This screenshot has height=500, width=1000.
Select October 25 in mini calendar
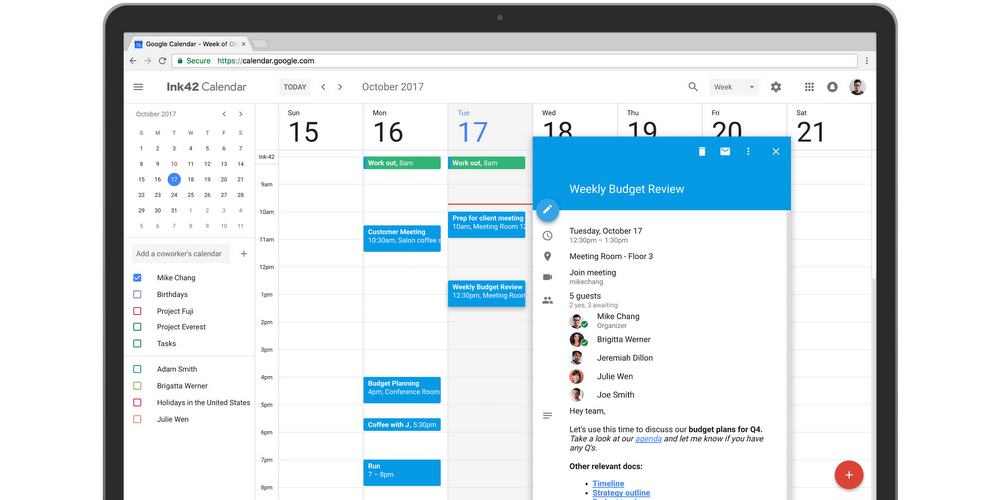tap(191, 195)
